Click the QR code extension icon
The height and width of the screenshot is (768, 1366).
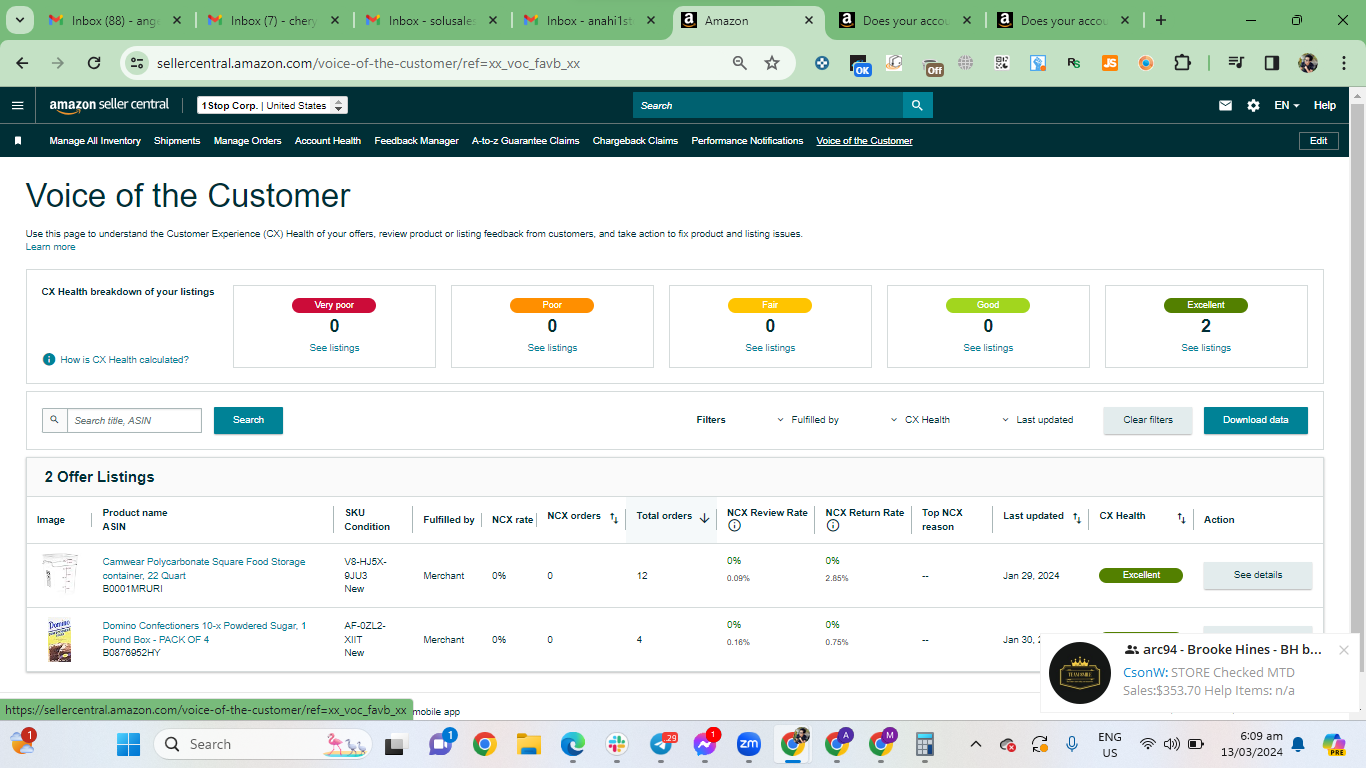pyautogui.click(x=1002, y=63)
